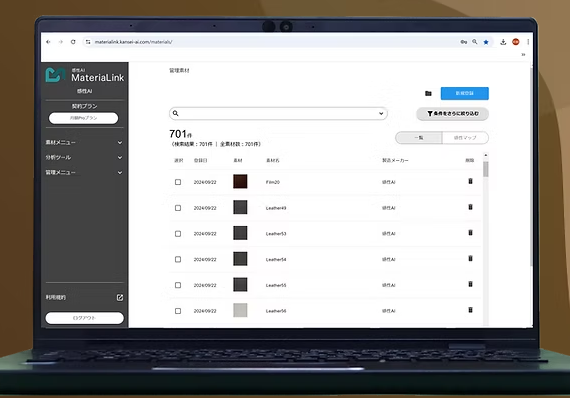Viewport: 570px width, 398px height.
Task: Click the list scrollbar up arrow
Action: coord(486,155)
